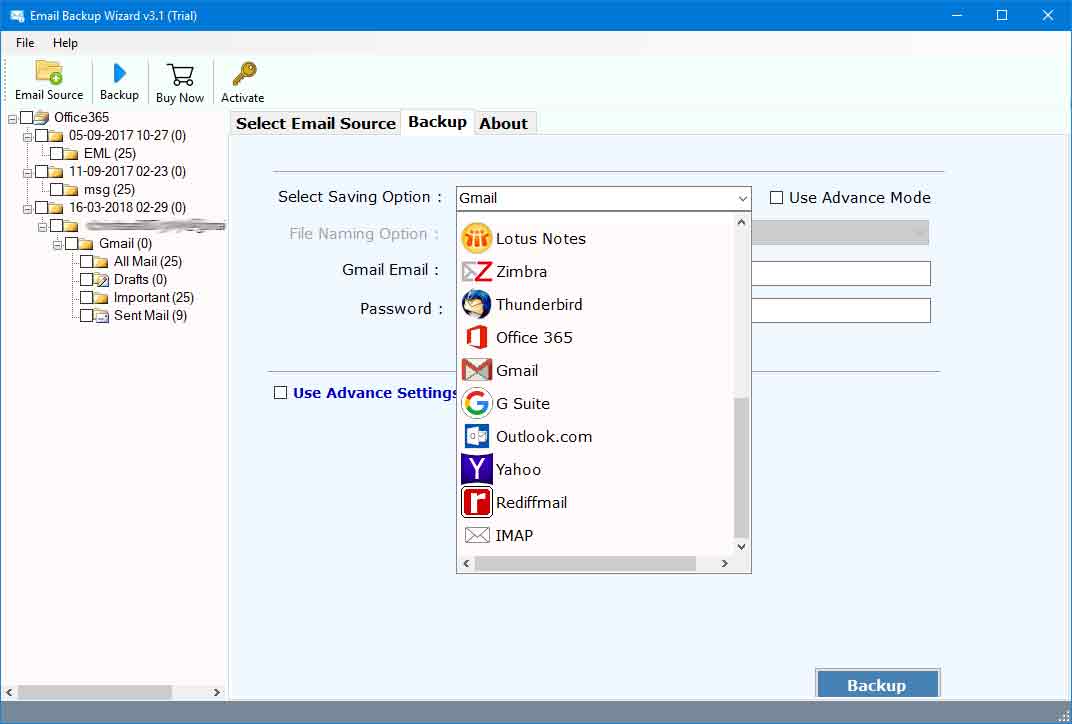Click folder tree scroll right arrow

click(x=217, y=693)
